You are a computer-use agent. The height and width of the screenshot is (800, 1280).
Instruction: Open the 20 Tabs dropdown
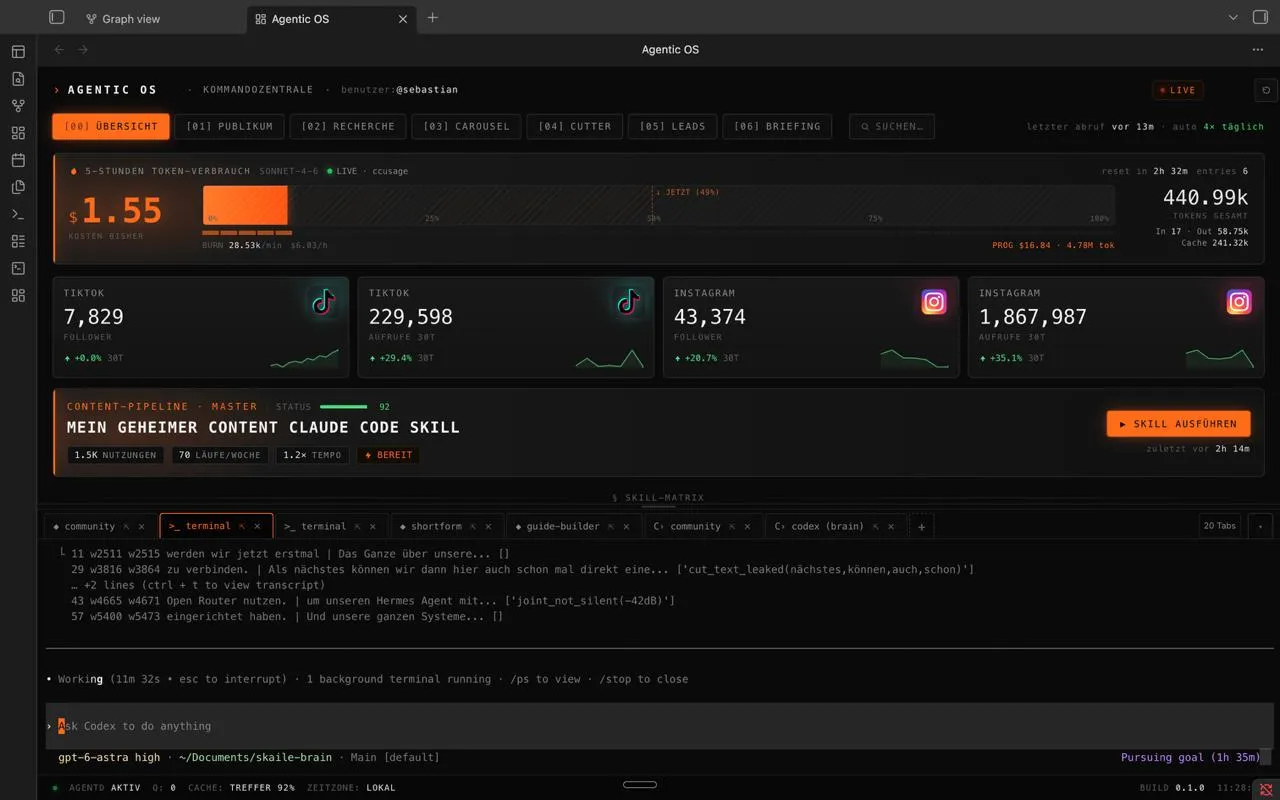(1220, 526)
